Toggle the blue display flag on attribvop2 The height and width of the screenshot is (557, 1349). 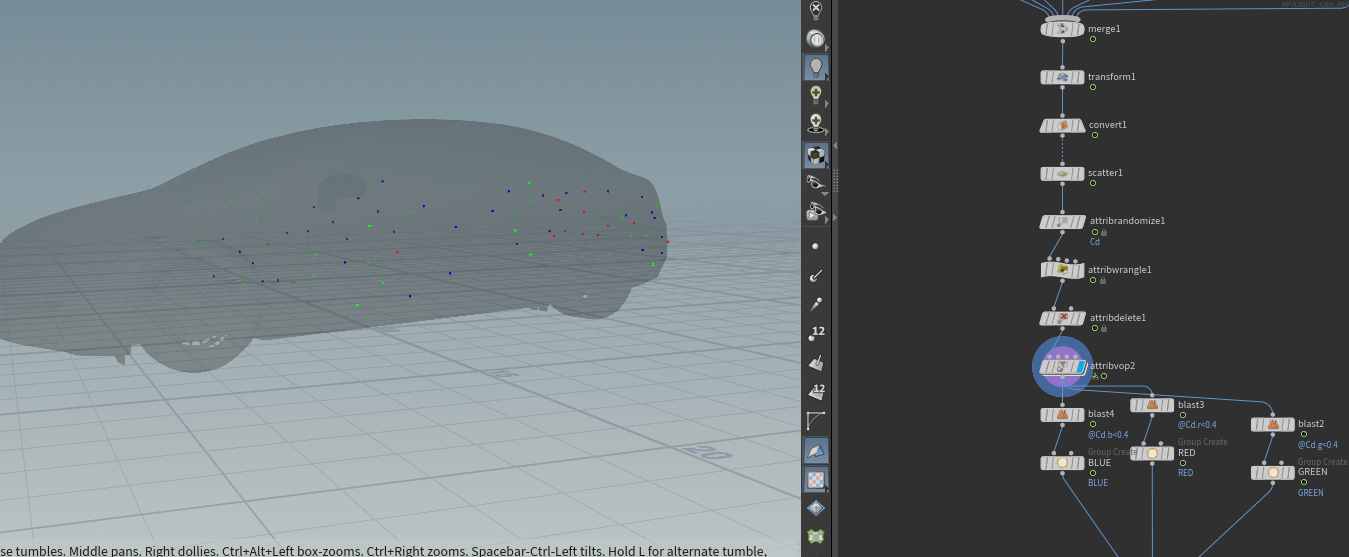tap(1080, 367)
